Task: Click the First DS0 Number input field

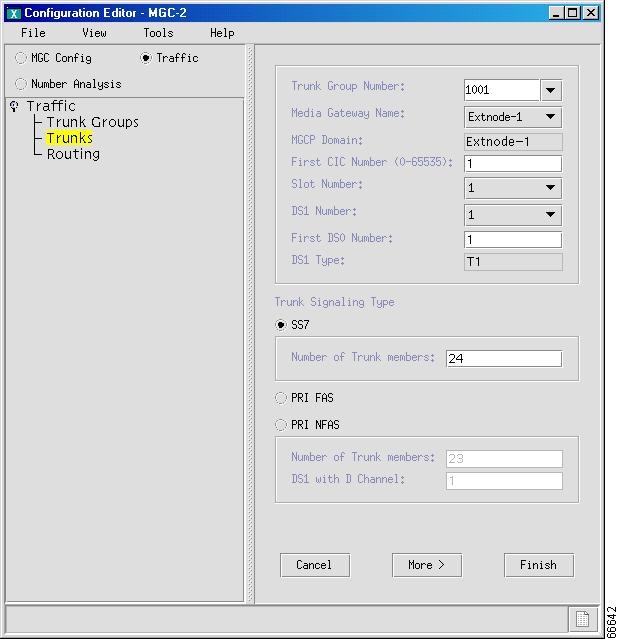Action: tap(513, 240)
